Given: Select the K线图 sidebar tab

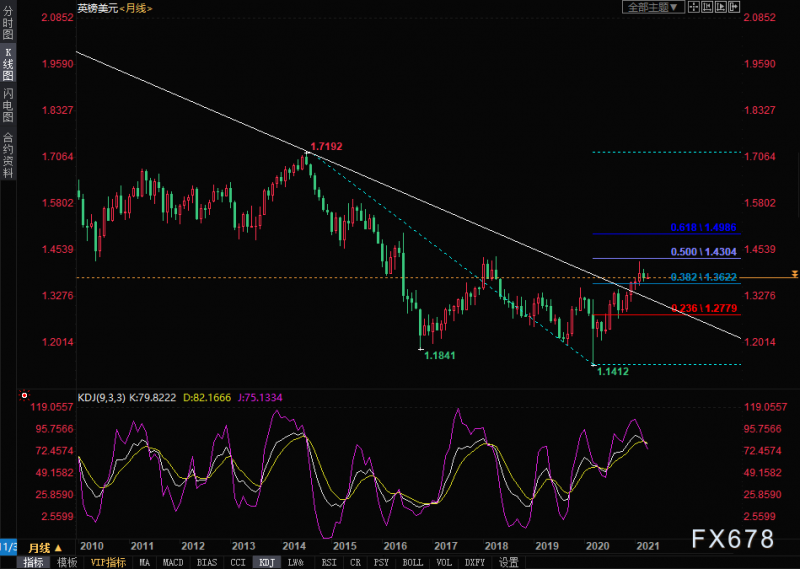Looking at the screenshot, I should click(x=8, y=64).
